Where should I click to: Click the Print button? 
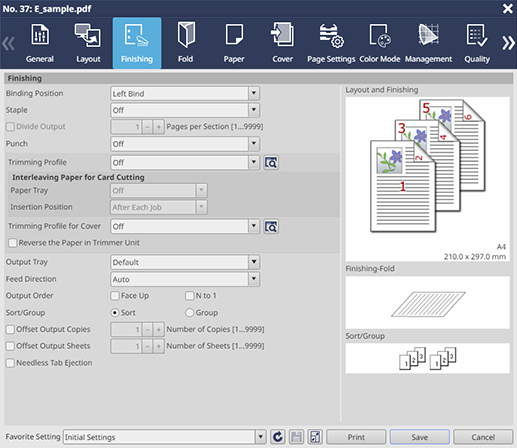pyautogui.click(x=356, y=437)
